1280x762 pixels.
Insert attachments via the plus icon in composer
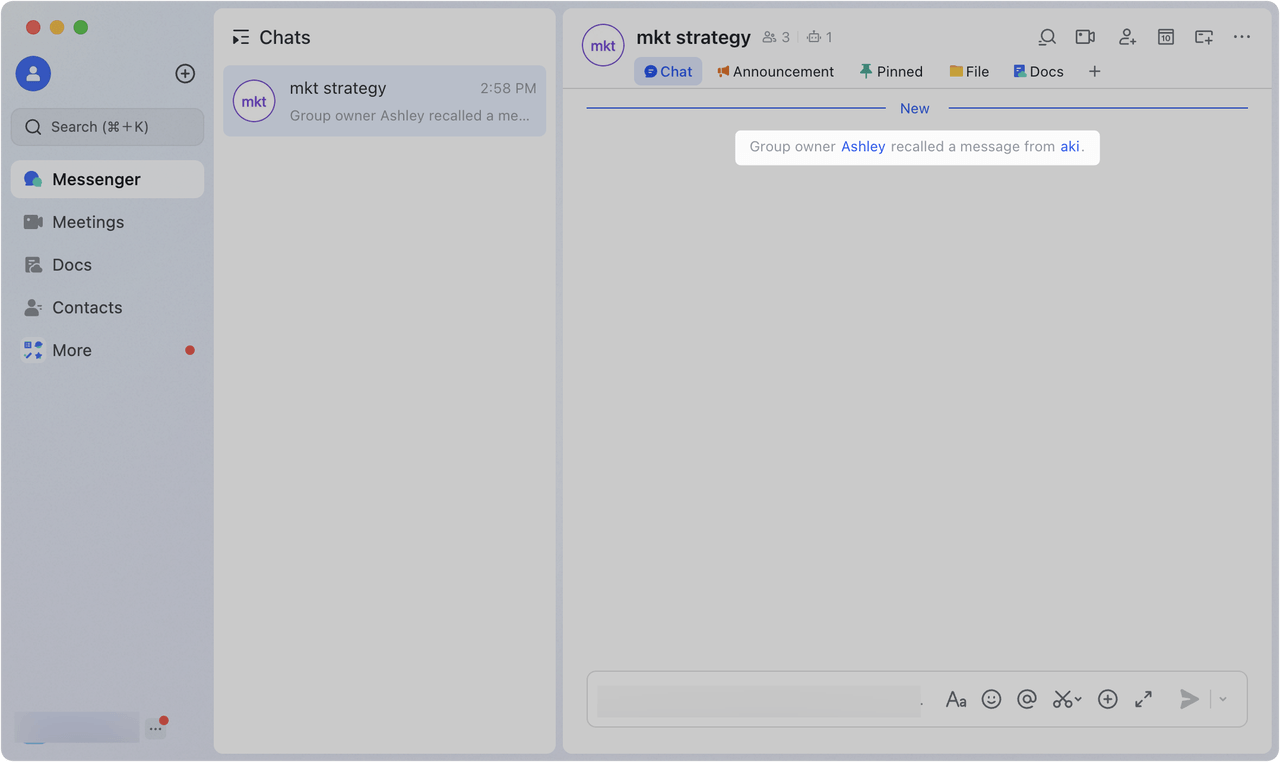(1107, 699)
